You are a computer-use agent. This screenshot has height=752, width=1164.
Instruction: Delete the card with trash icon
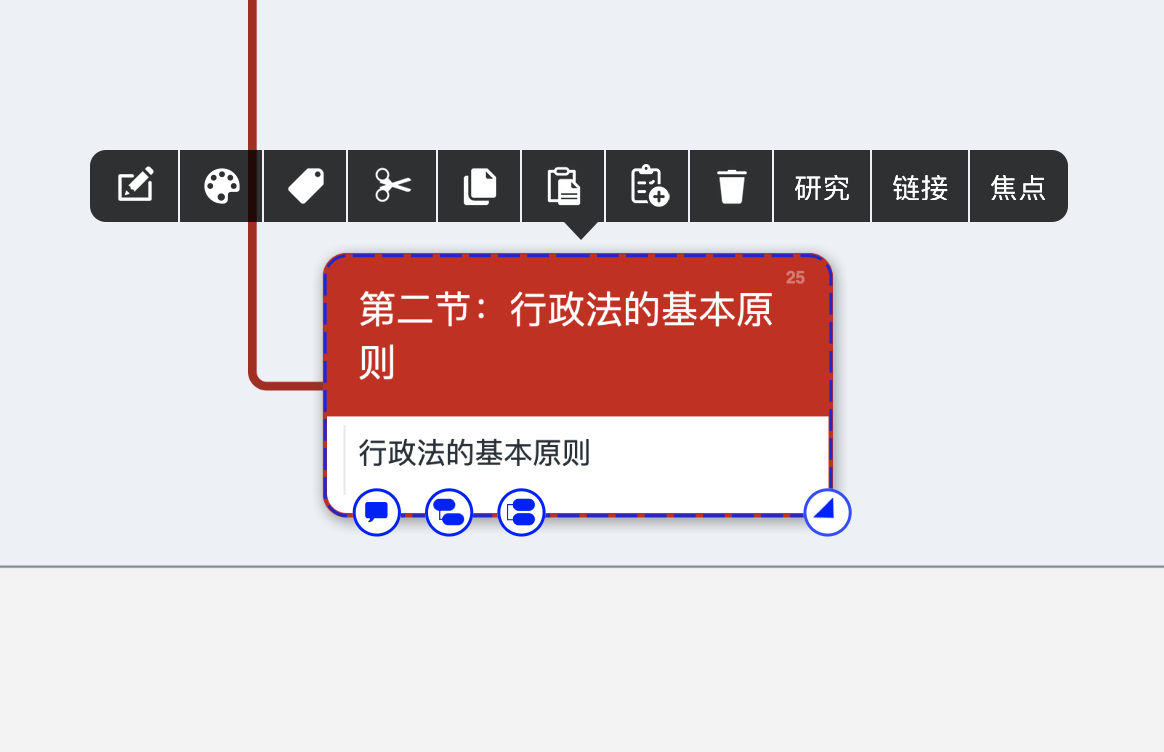731,186
